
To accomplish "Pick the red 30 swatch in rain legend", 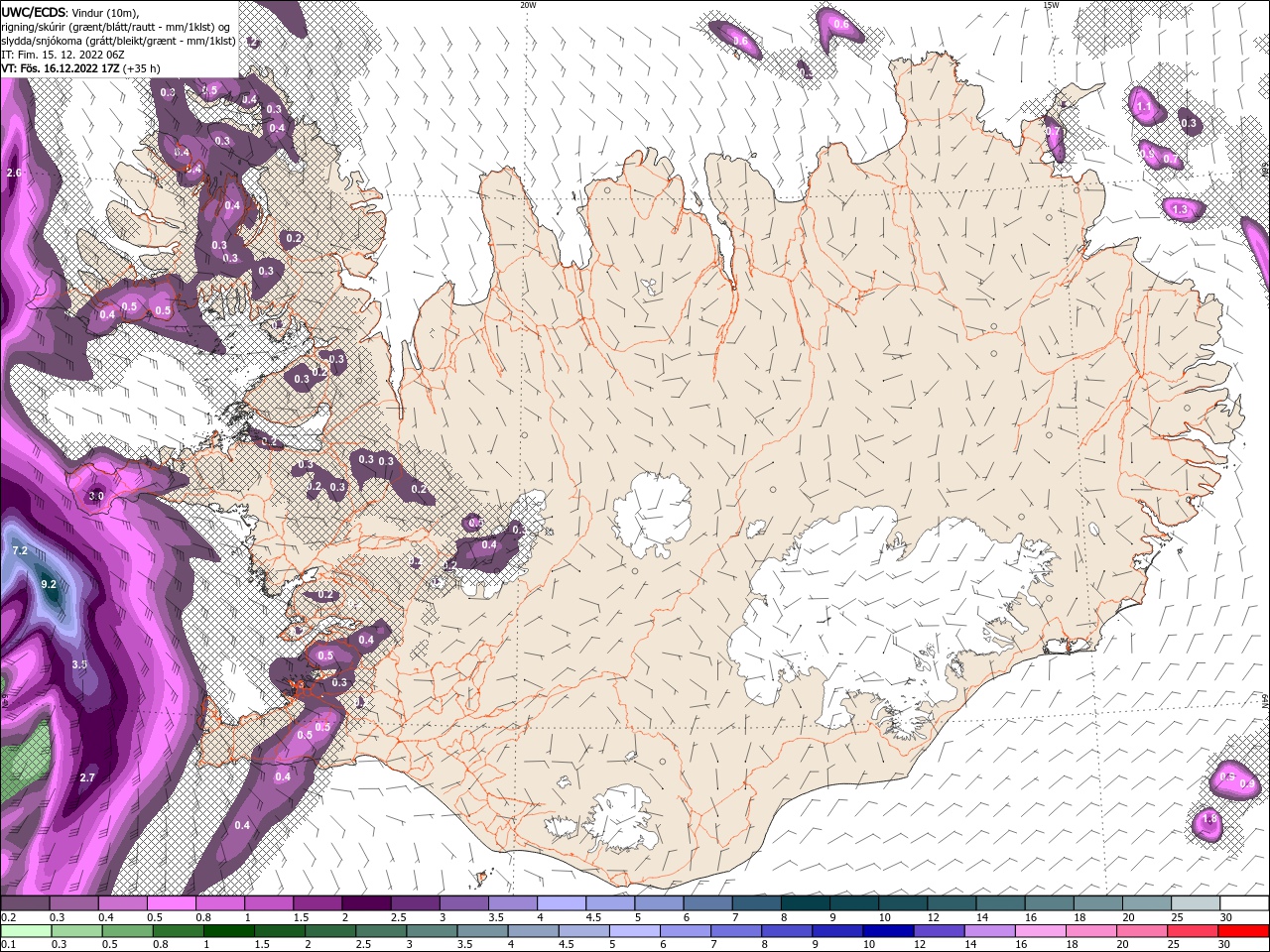I will click(x=1243, y=931).
